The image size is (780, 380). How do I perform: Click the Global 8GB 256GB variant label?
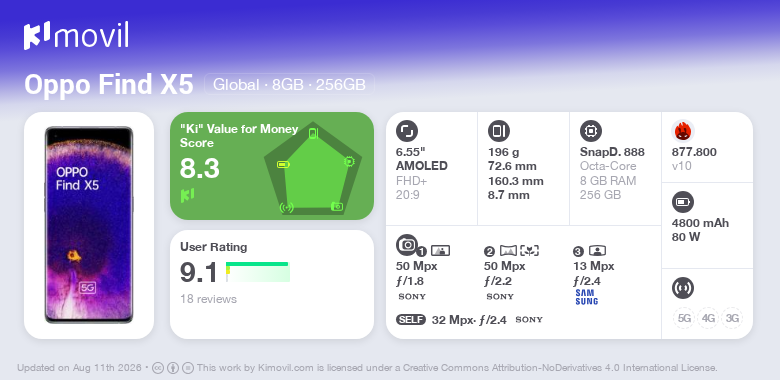tap(289, 85)
